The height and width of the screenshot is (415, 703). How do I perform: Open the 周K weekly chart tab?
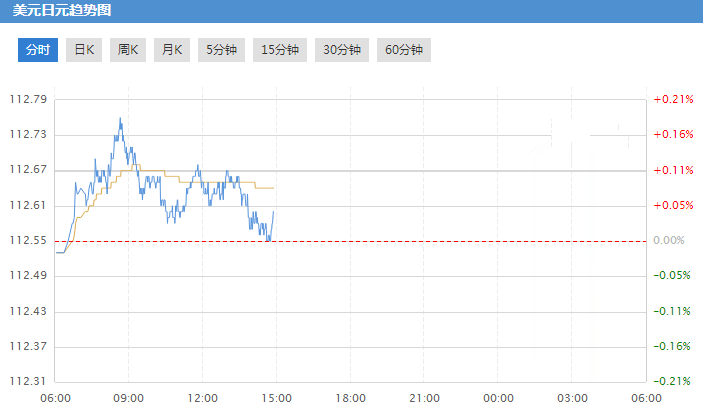click(127, 50)
